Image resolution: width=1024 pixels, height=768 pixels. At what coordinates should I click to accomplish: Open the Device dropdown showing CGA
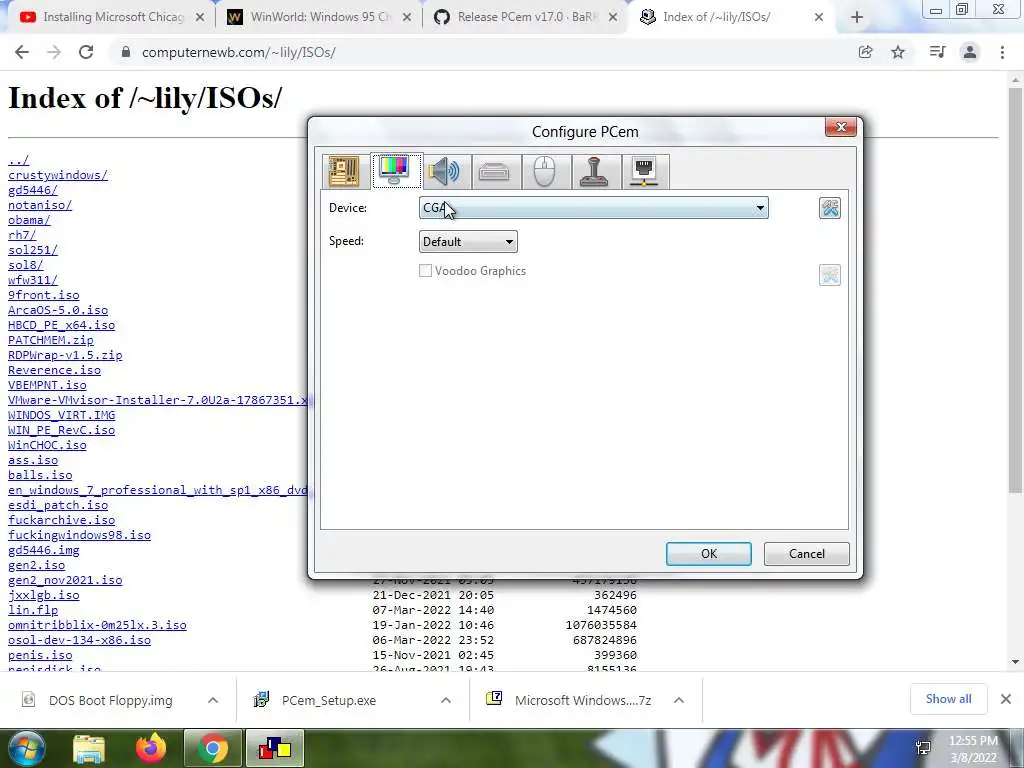tap(594, 208)
